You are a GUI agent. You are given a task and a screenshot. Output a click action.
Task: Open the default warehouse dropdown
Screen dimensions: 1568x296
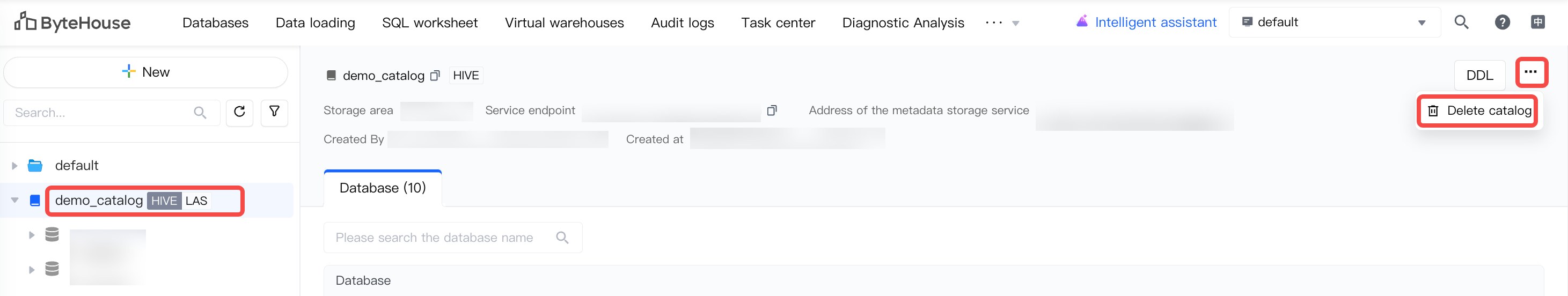(1334, 23)
